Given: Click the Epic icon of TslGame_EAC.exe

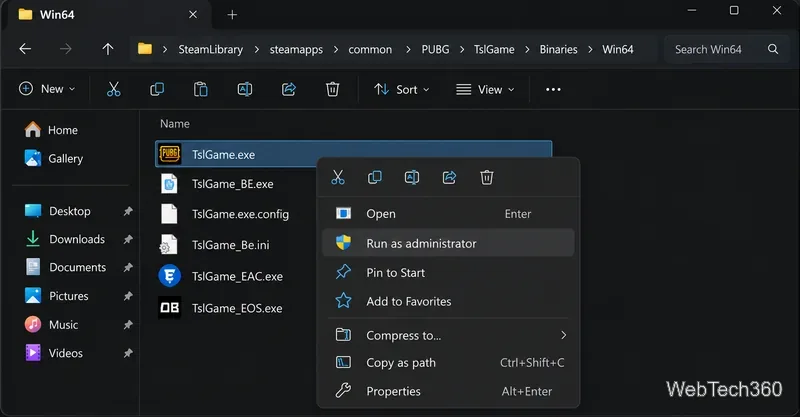Looking at the screenshot, I should [169, 276].
